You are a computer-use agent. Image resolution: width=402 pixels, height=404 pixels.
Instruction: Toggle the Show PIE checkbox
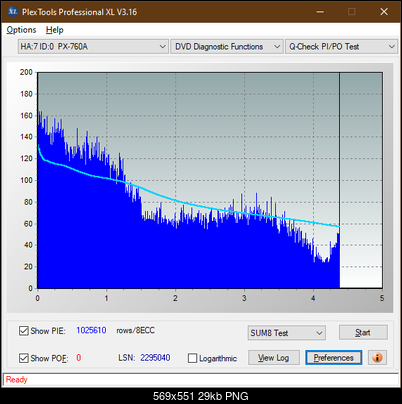click(24, 331)
